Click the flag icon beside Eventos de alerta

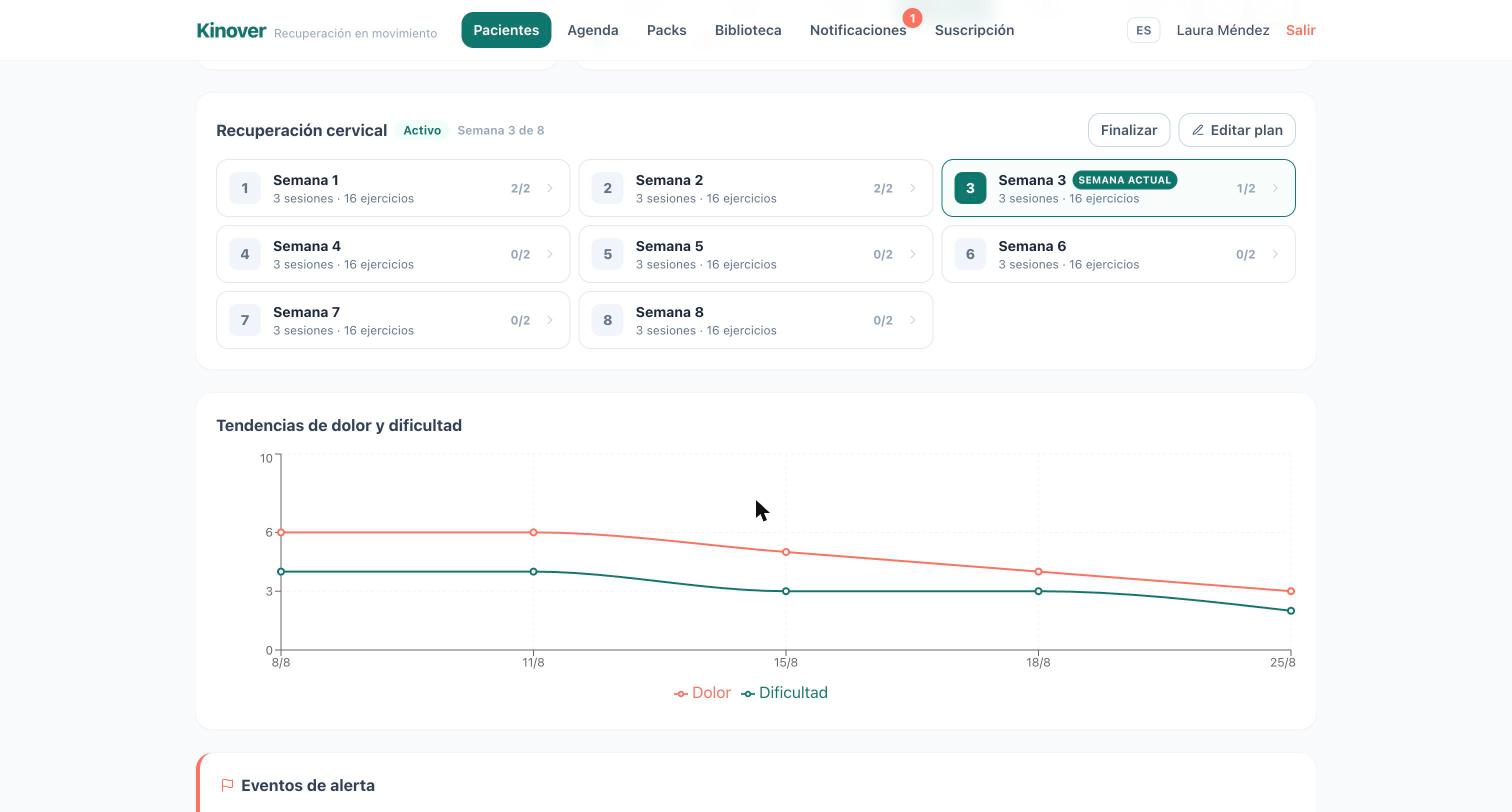(x=227, y=786)
